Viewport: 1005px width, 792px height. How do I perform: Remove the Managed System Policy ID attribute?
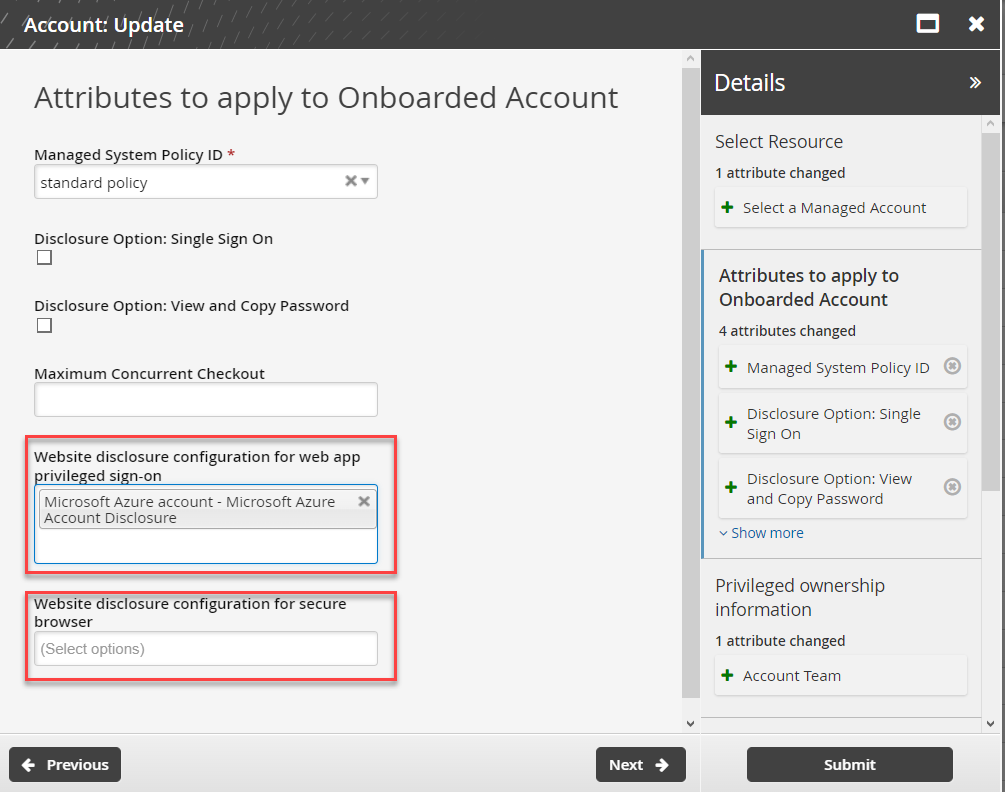pos(952,367)
